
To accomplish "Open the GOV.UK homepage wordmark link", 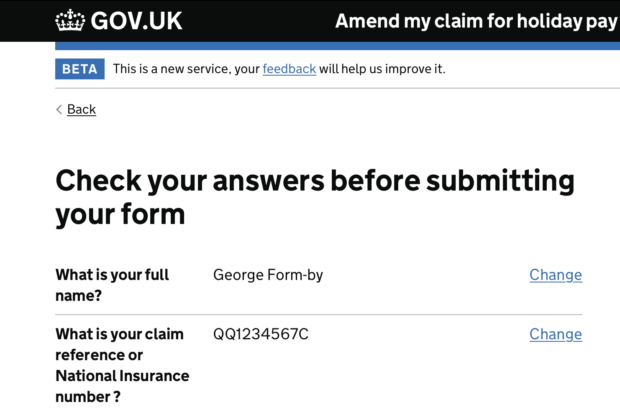I will click(x=136, y=21).
